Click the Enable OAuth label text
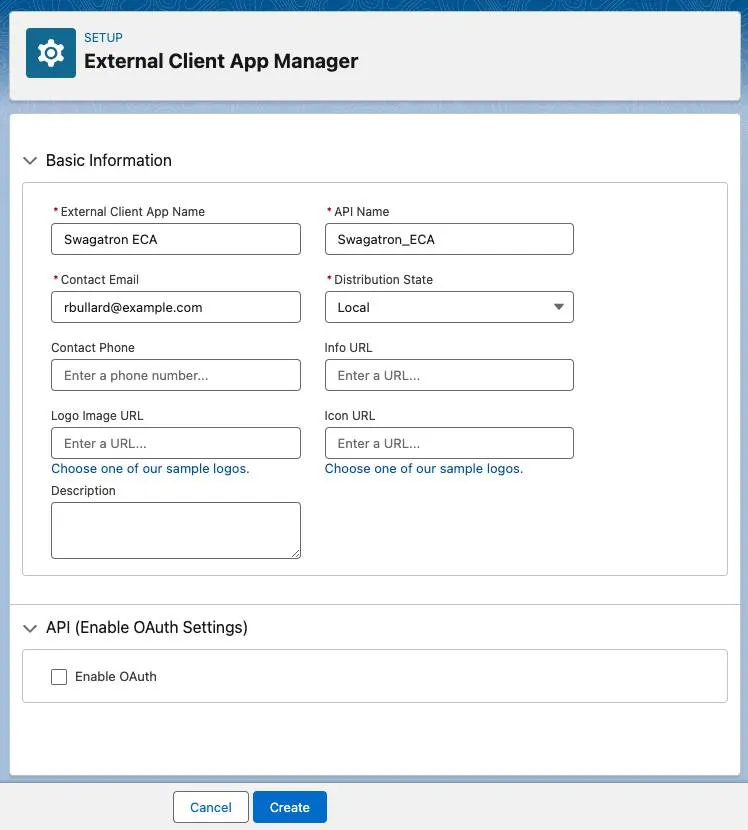748x830 pixels. coord(116,676)
